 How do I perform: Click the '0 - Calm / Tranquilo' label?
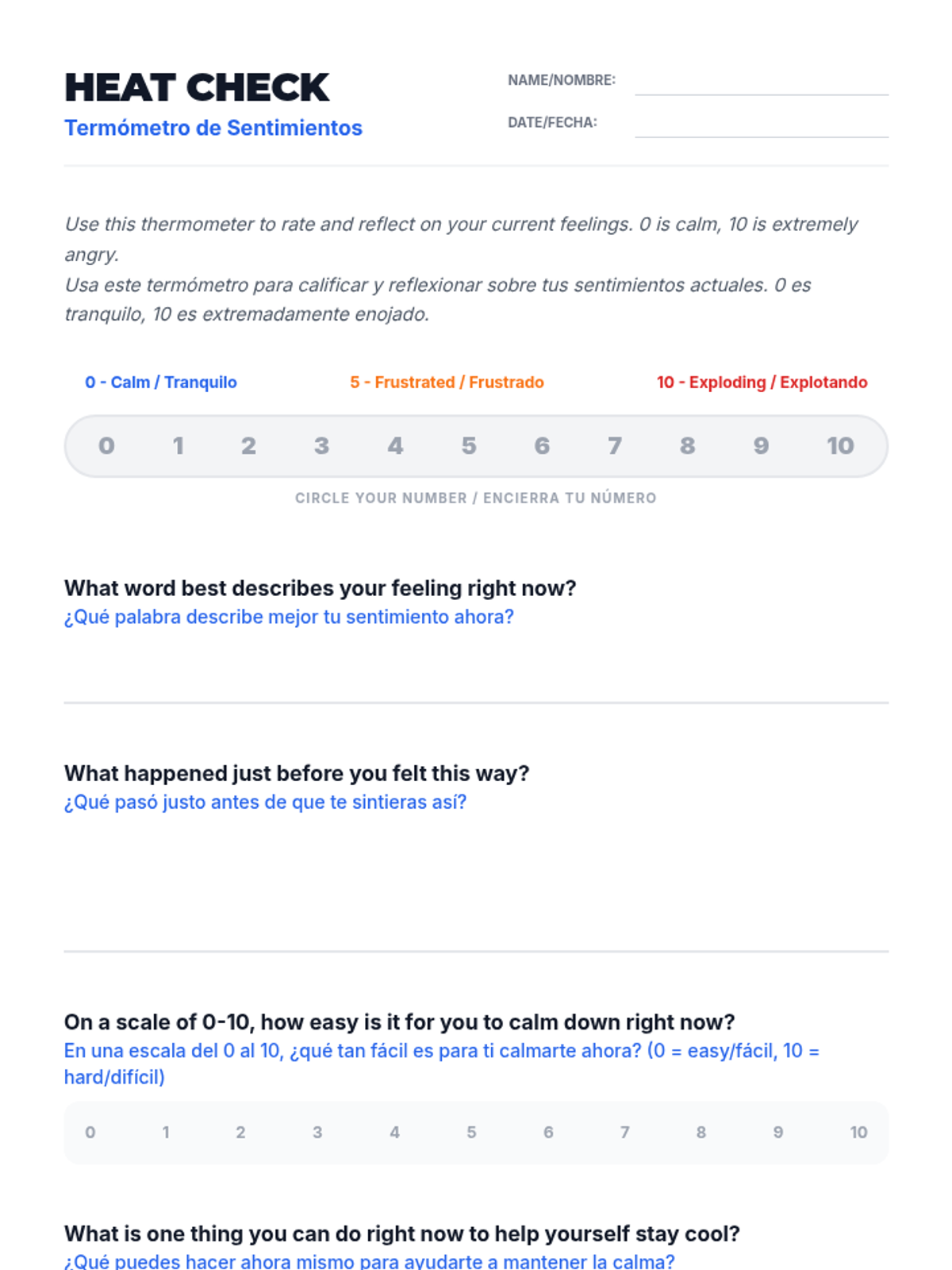point(161,383)
